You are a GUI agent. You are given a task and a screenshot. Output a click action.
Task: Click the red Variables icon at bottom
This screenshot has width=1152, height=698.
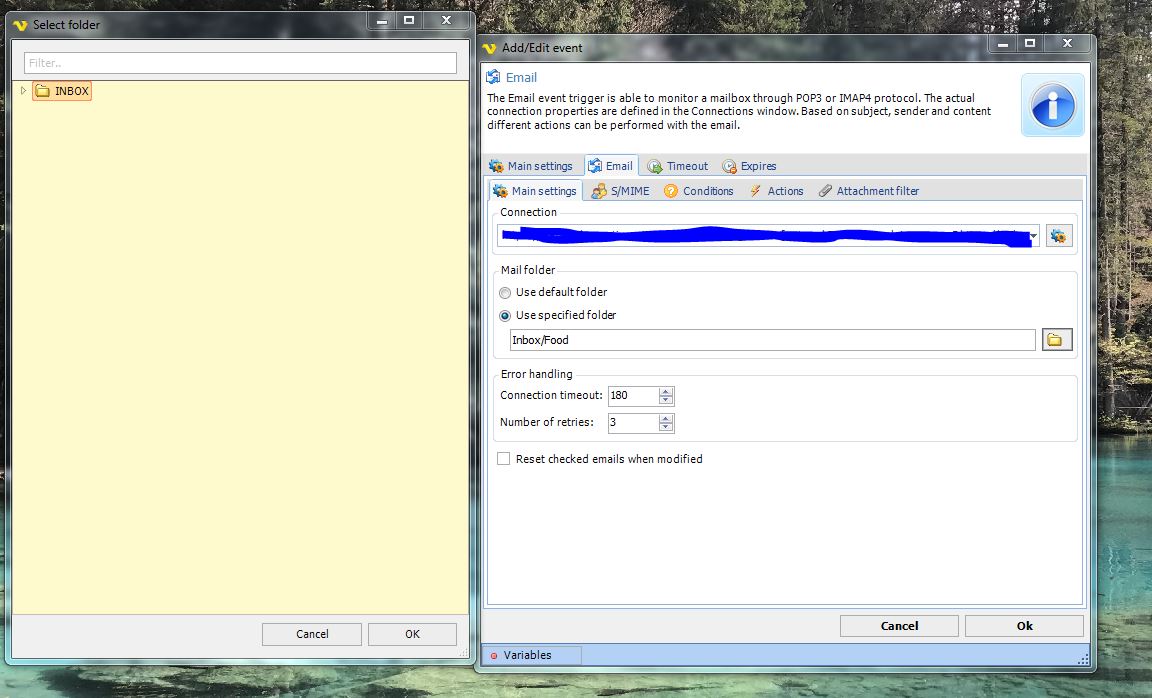point(494,656)
